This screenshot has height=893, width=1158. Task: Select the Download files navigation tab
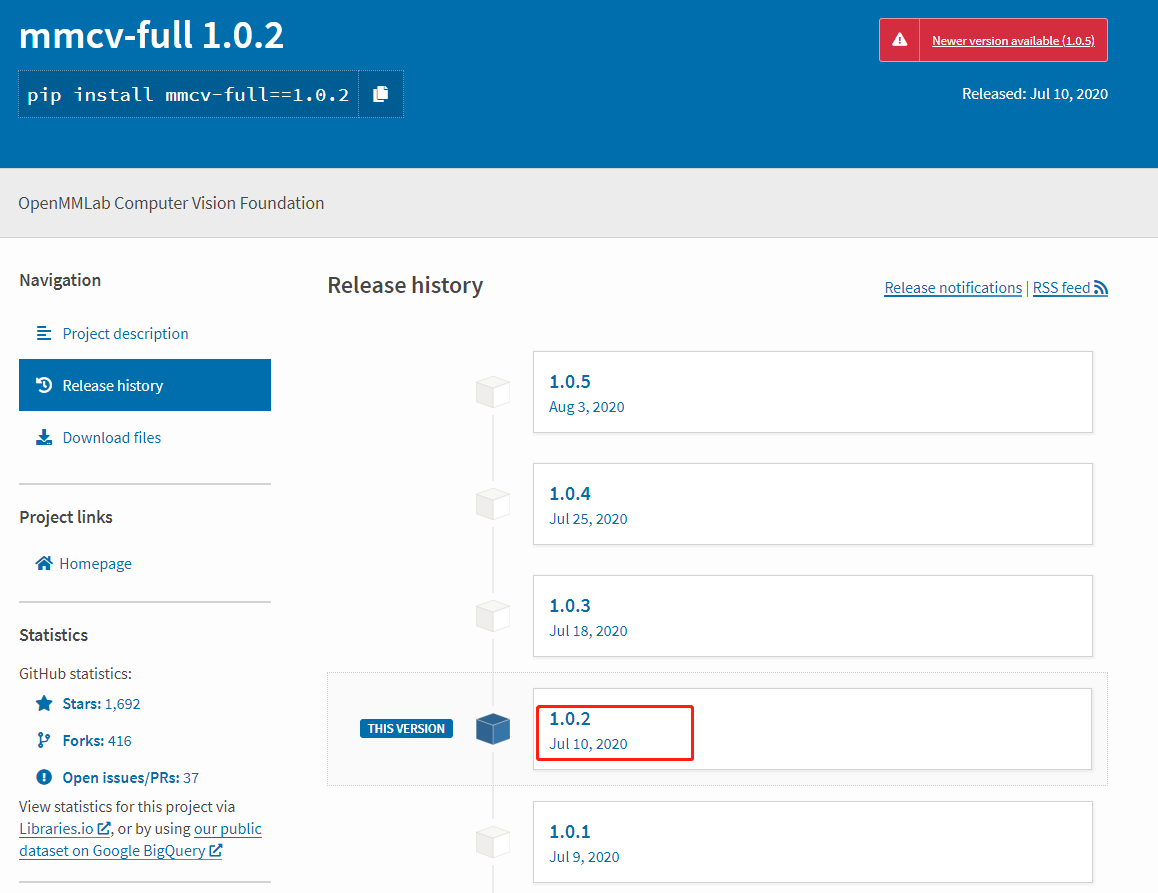(145, 437)
